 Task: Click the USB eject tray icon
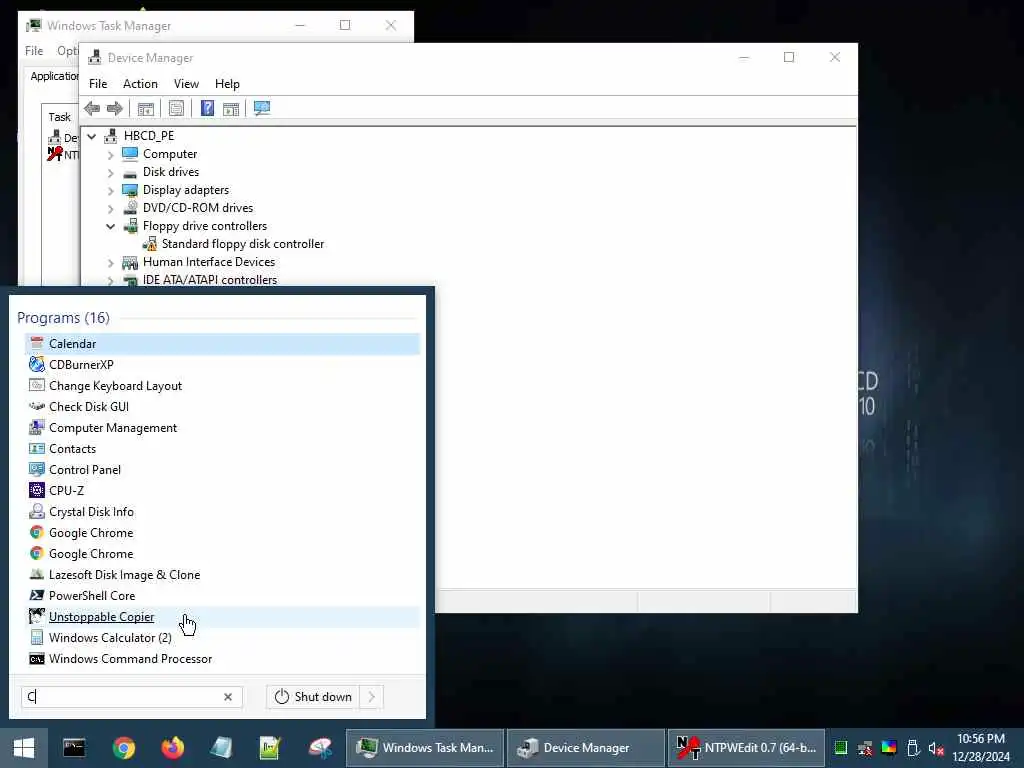913,748
